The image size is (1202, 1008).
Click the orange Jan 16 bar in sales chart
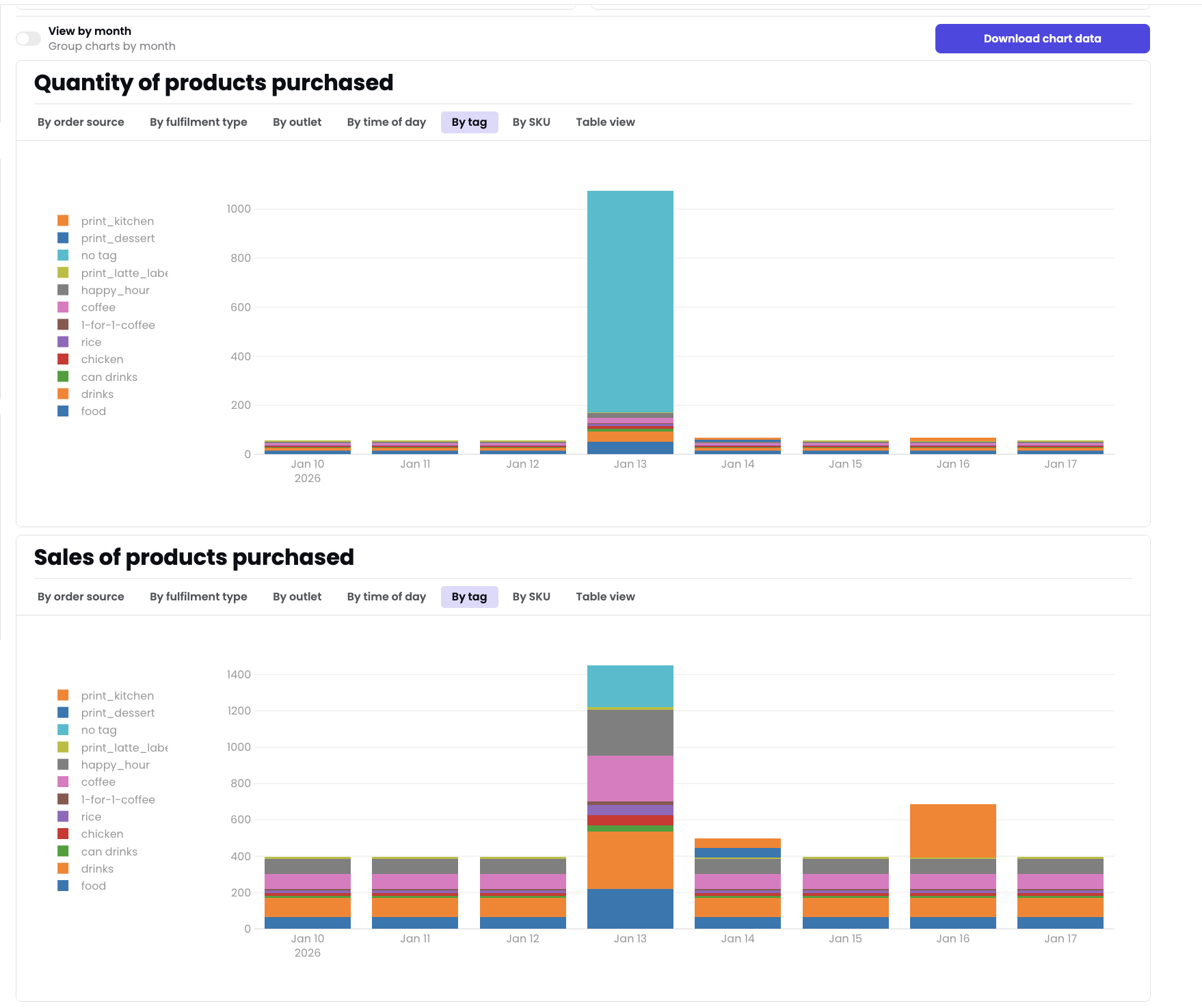[952, 831]
